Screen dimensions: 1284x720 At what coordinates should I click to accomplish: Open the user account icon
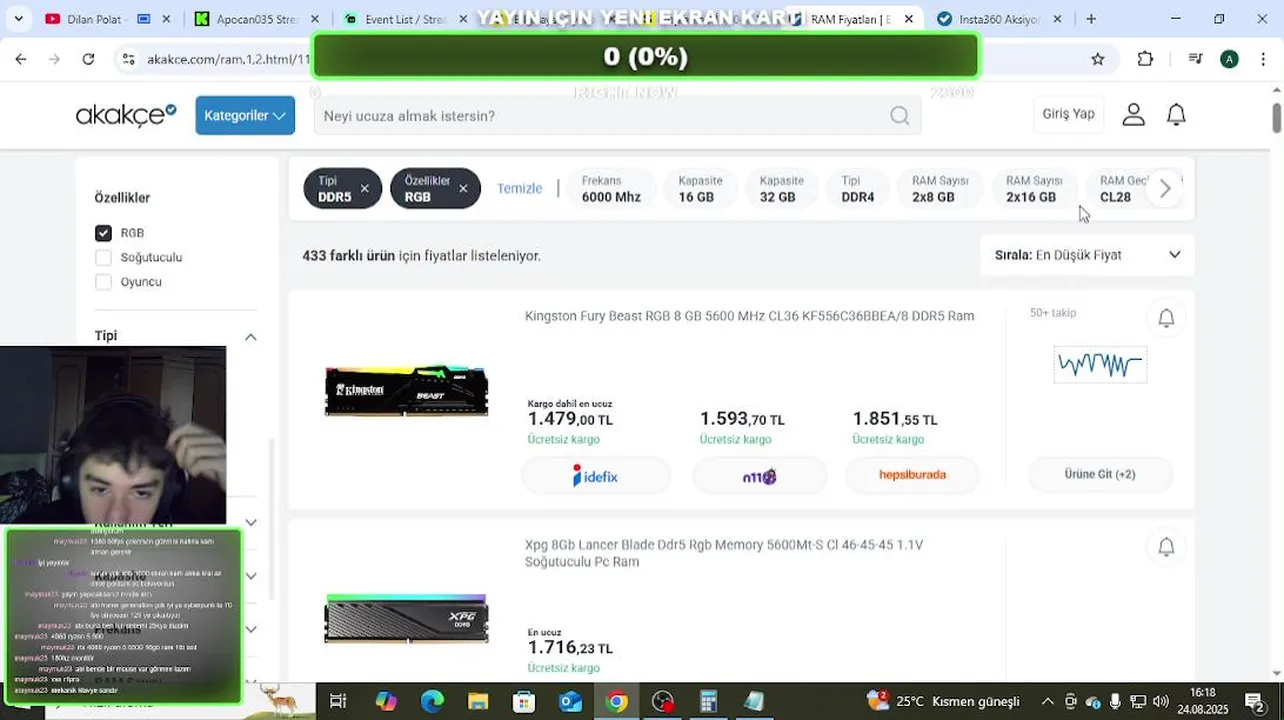(x=1133, y=115)
